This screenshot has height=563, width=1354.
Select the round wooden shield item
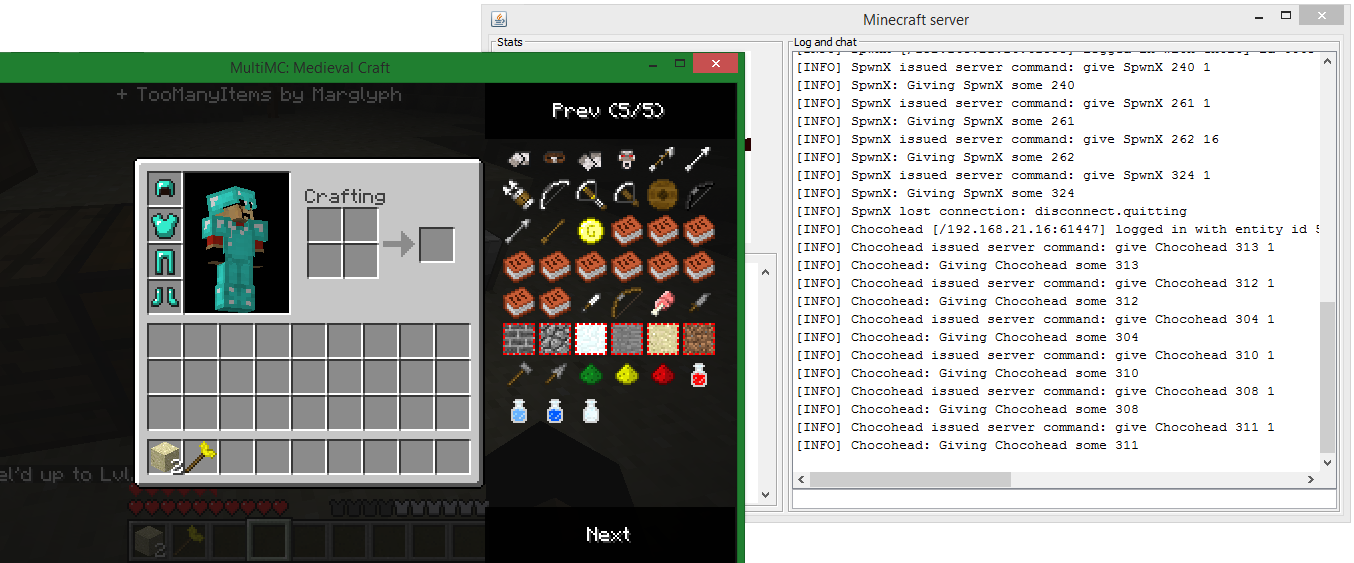tap(662, 194)
